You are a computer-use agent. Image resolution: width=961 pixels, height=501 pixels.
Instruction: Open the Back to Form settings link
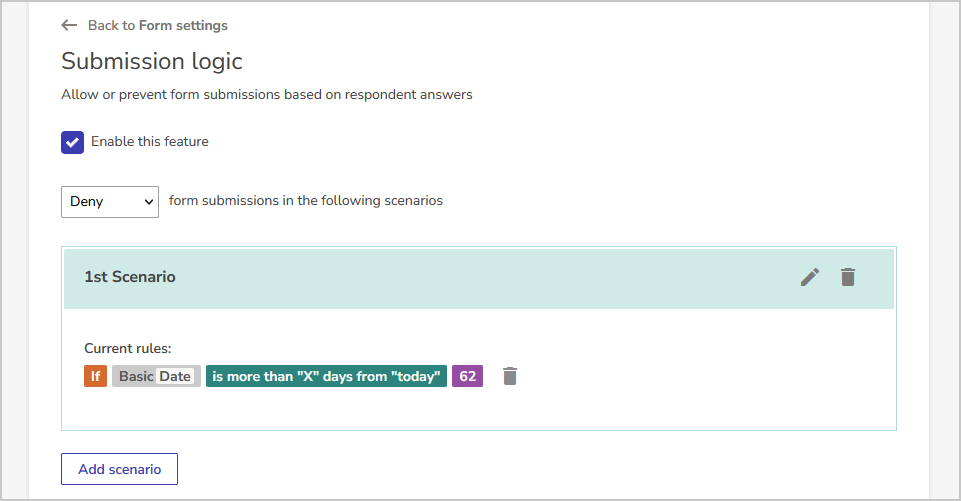[x=158, y=25]
